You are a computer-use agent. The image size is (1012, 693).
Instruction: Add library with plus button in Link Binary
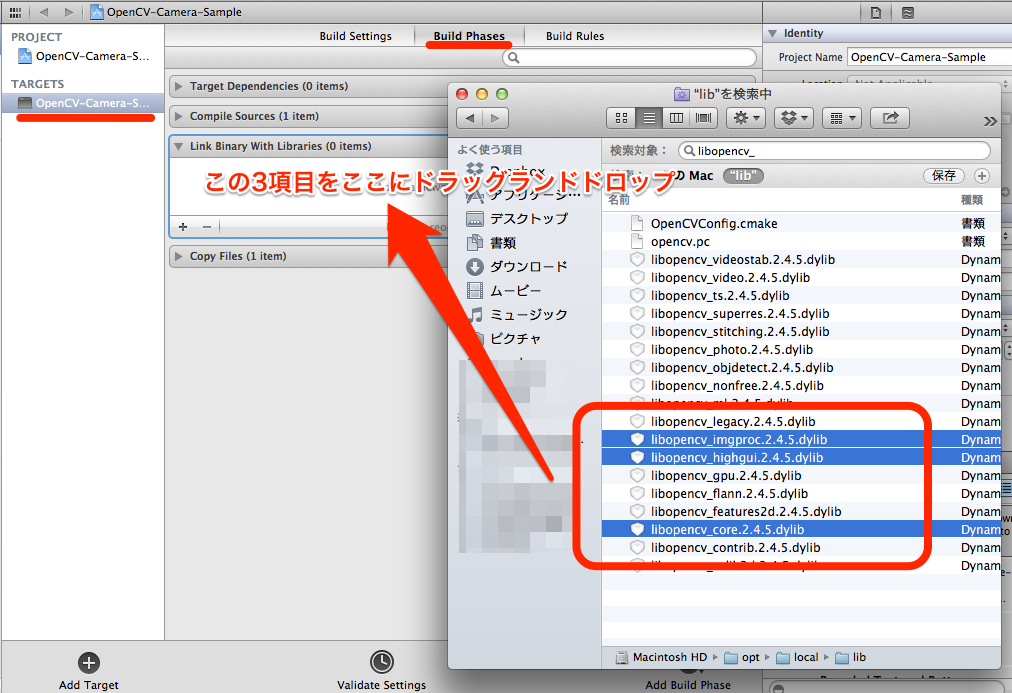183,226
